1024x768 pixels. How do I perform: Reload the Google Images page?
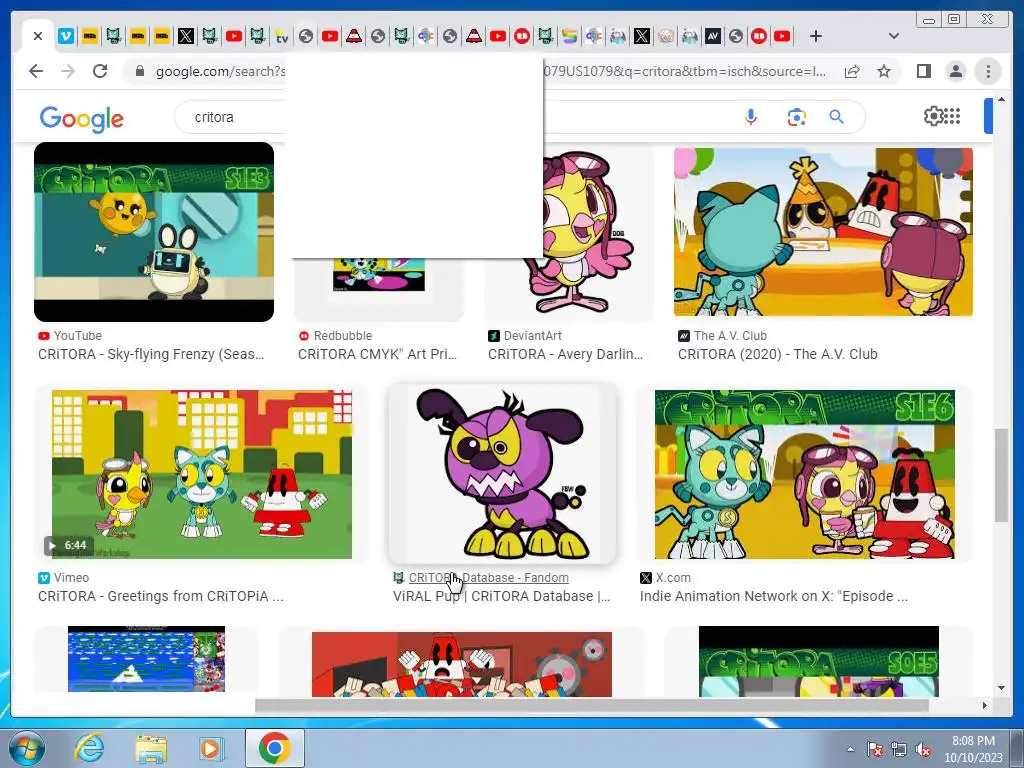click(x=100, y=71)
